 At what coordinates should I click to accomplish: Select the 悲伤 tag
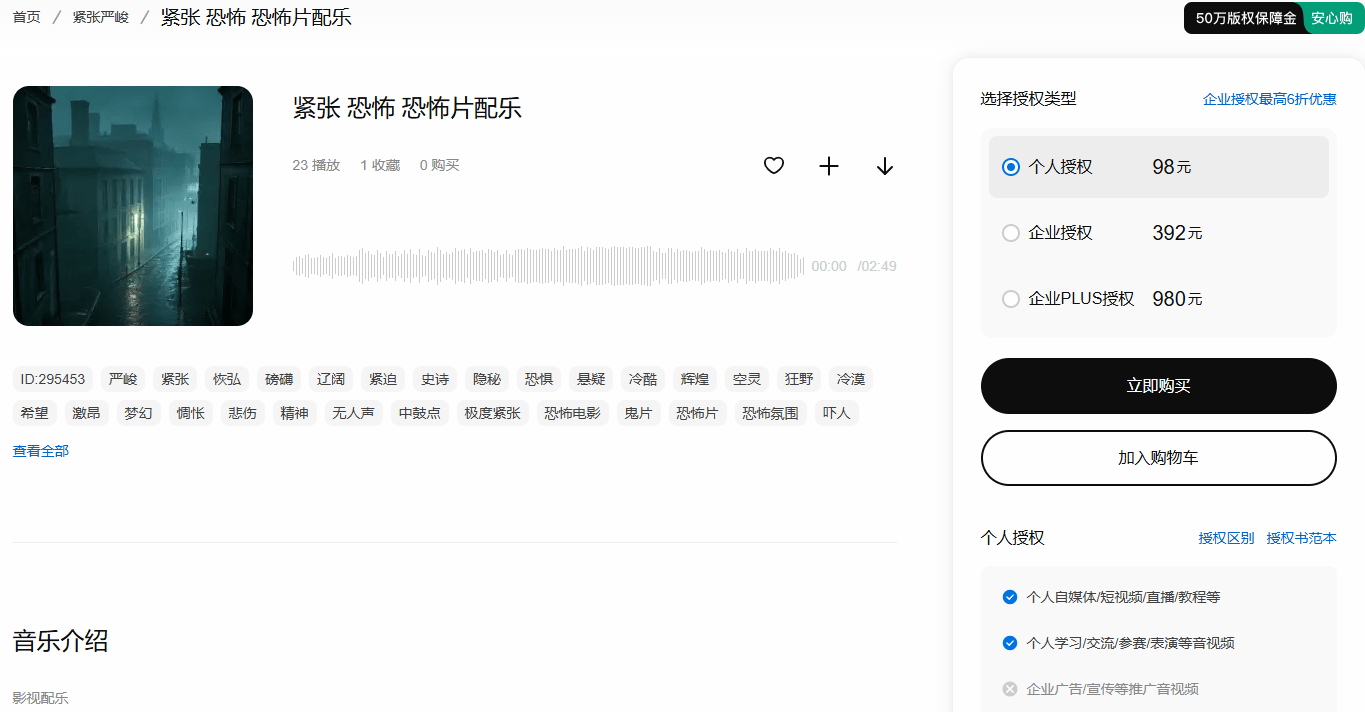[243, 413]
